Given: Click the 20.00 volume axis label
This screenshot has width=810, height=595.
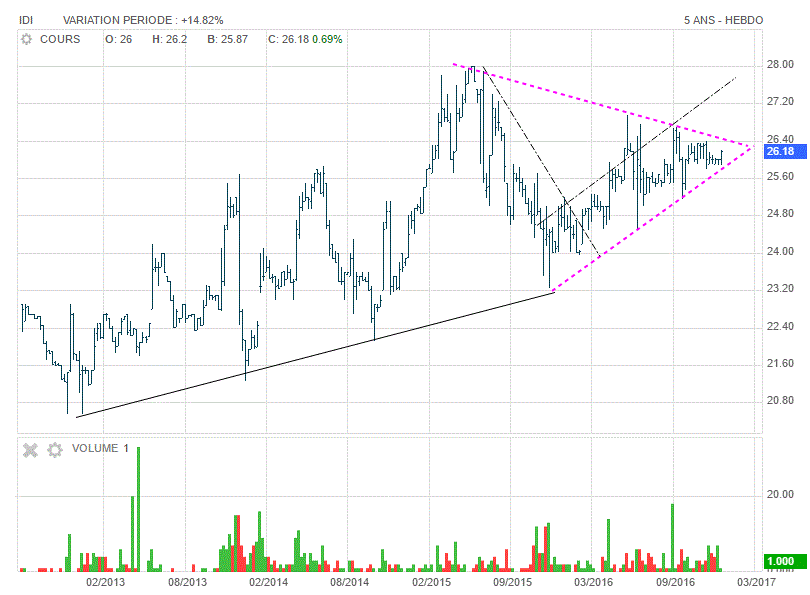Looking at the screenshot, I should pyautogui.click(x=780, y=494).
